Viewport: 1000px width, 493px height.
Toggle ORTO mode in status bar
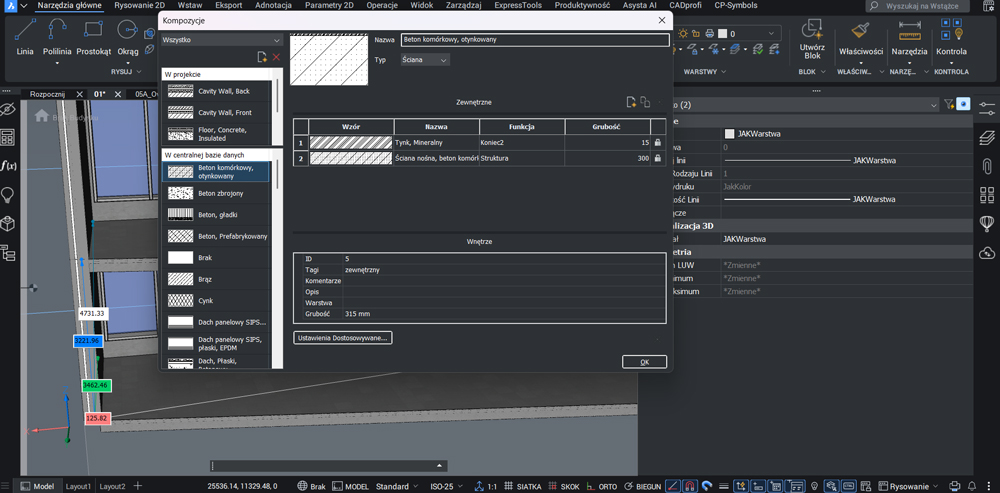pyautogui.click(x=601, y=487)
